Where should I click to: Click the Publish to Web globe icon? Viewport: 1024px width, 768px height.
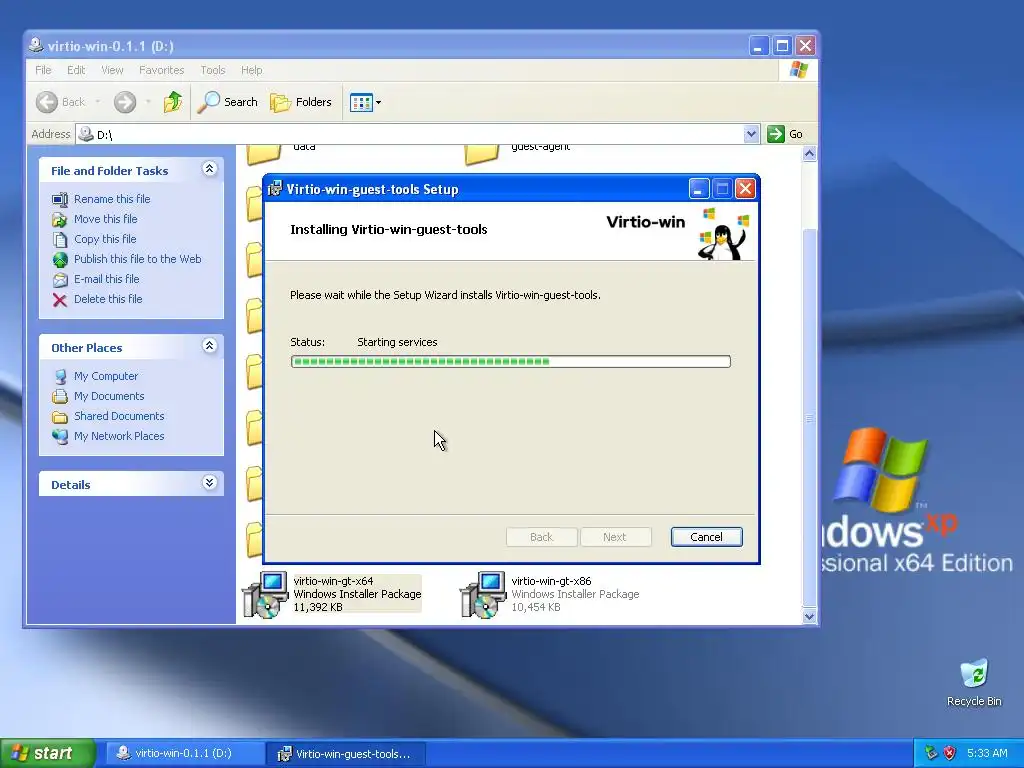(59, 260)
